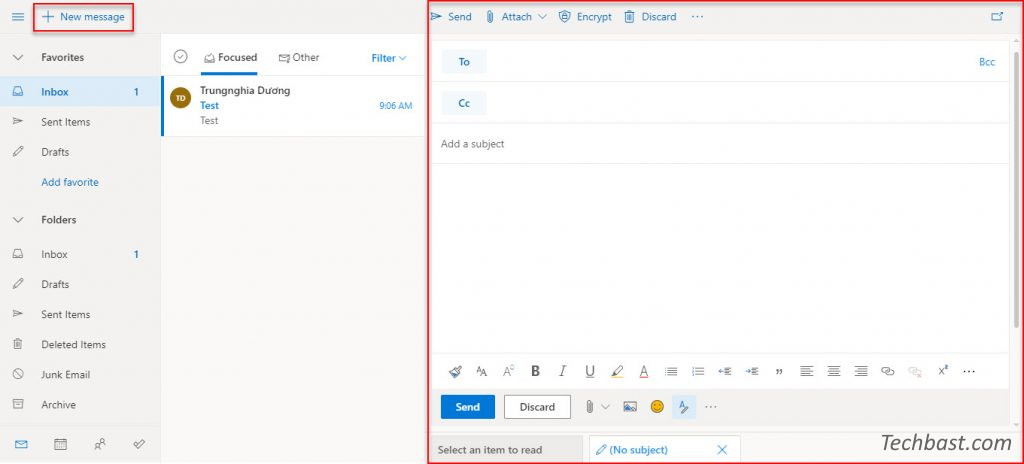The height and width of the screenshot is (464, 1024).
Task: Open more options in top toolbar
Action: coord(697,17)
